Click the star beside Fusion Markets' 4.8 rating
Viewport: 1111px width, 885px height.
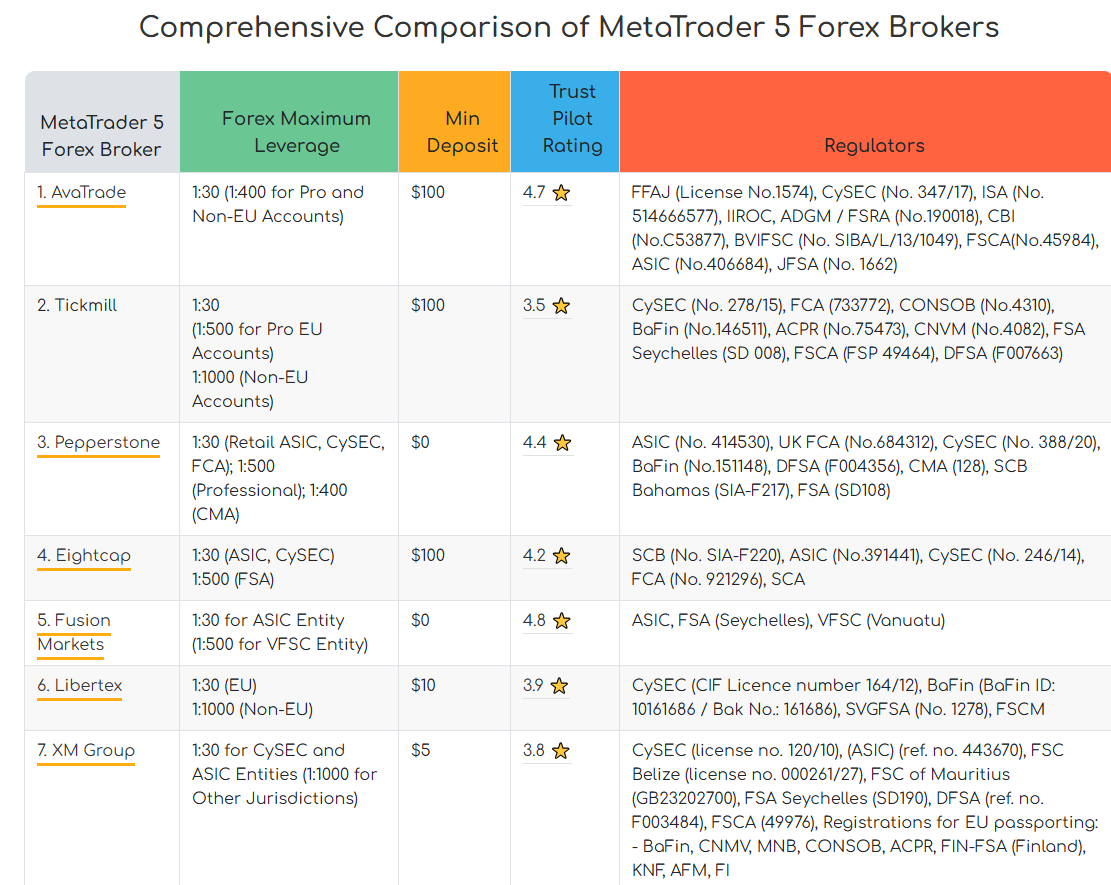click(562, 621)
